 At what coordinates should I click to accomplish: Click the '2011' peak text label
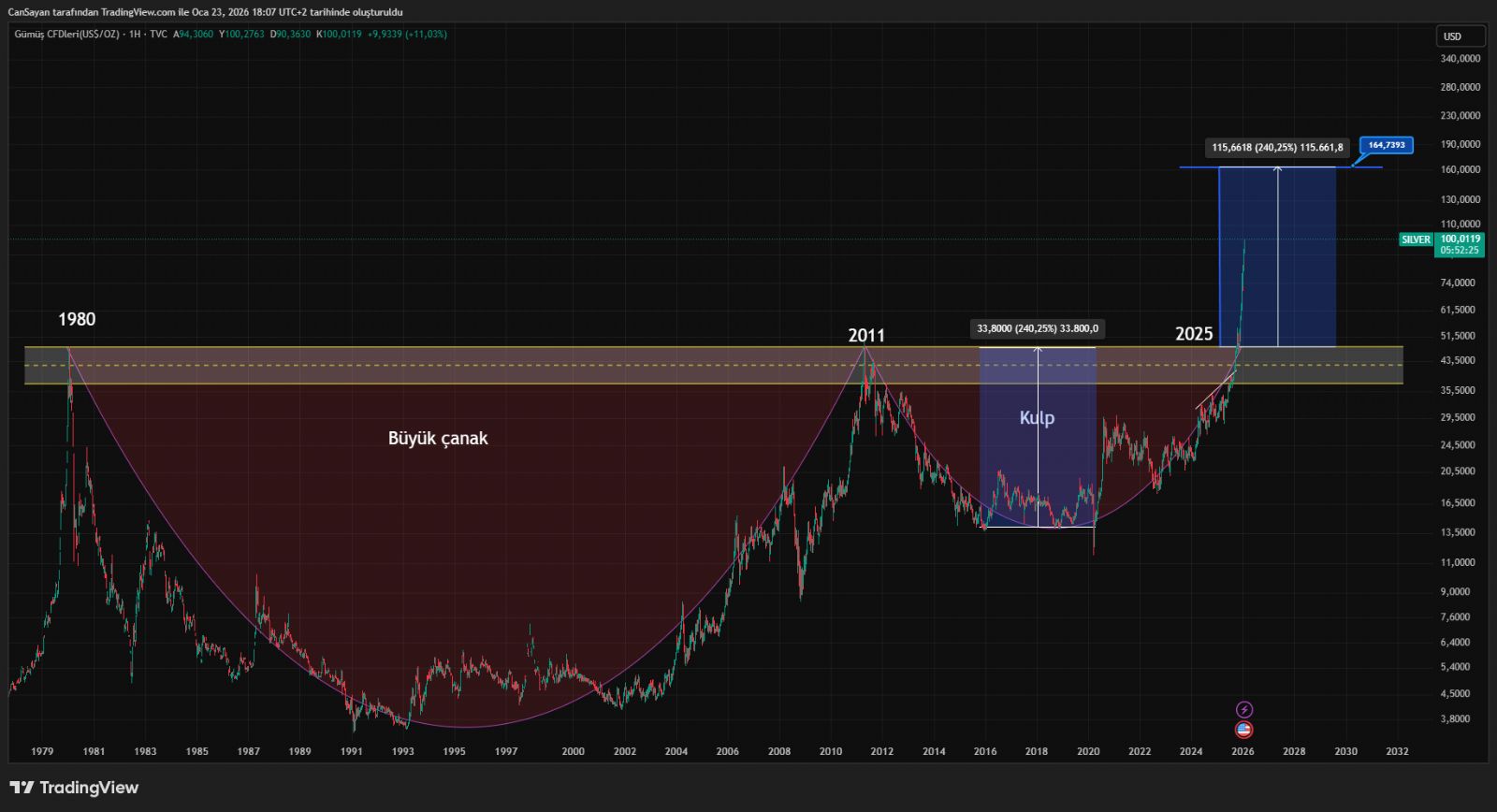click(x=866, y=335)
